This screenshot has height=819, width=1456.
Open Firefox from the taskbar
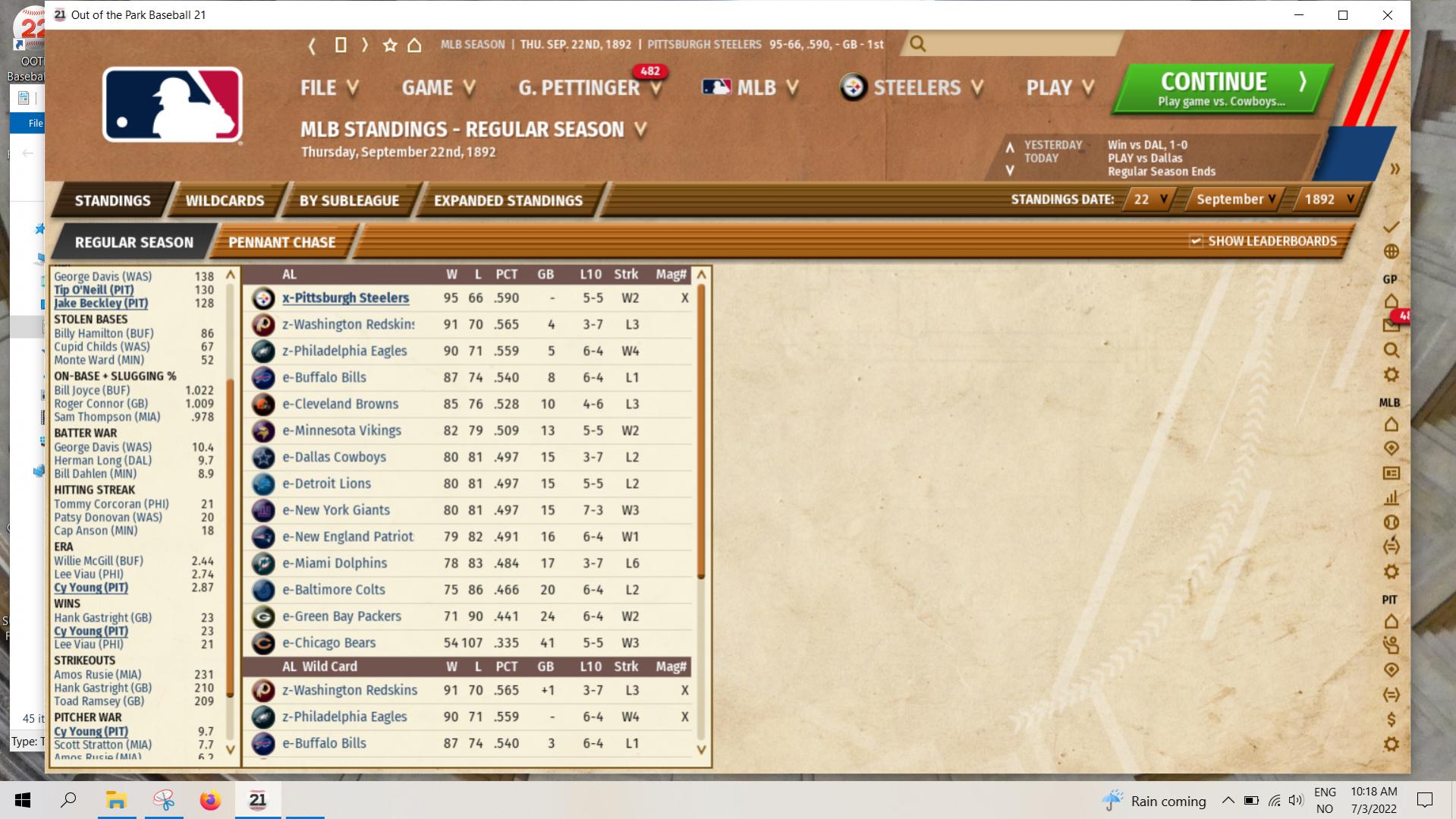pyautogui.click(x=210, y=800)
